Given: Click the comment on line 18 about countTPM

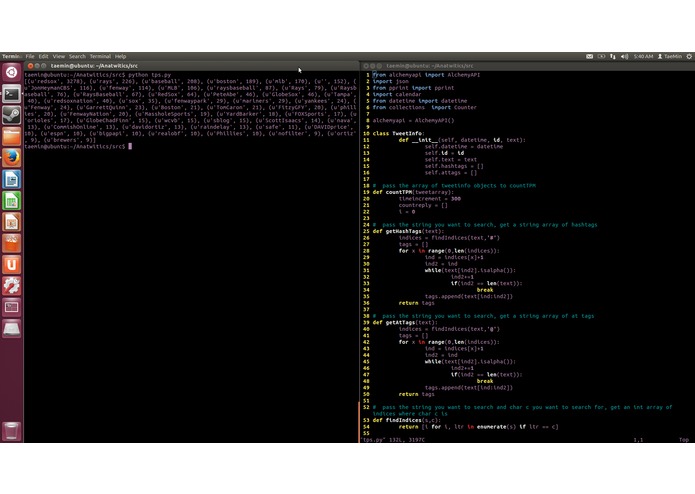Looking at the screenshot, I should click(x=454, y=186).
